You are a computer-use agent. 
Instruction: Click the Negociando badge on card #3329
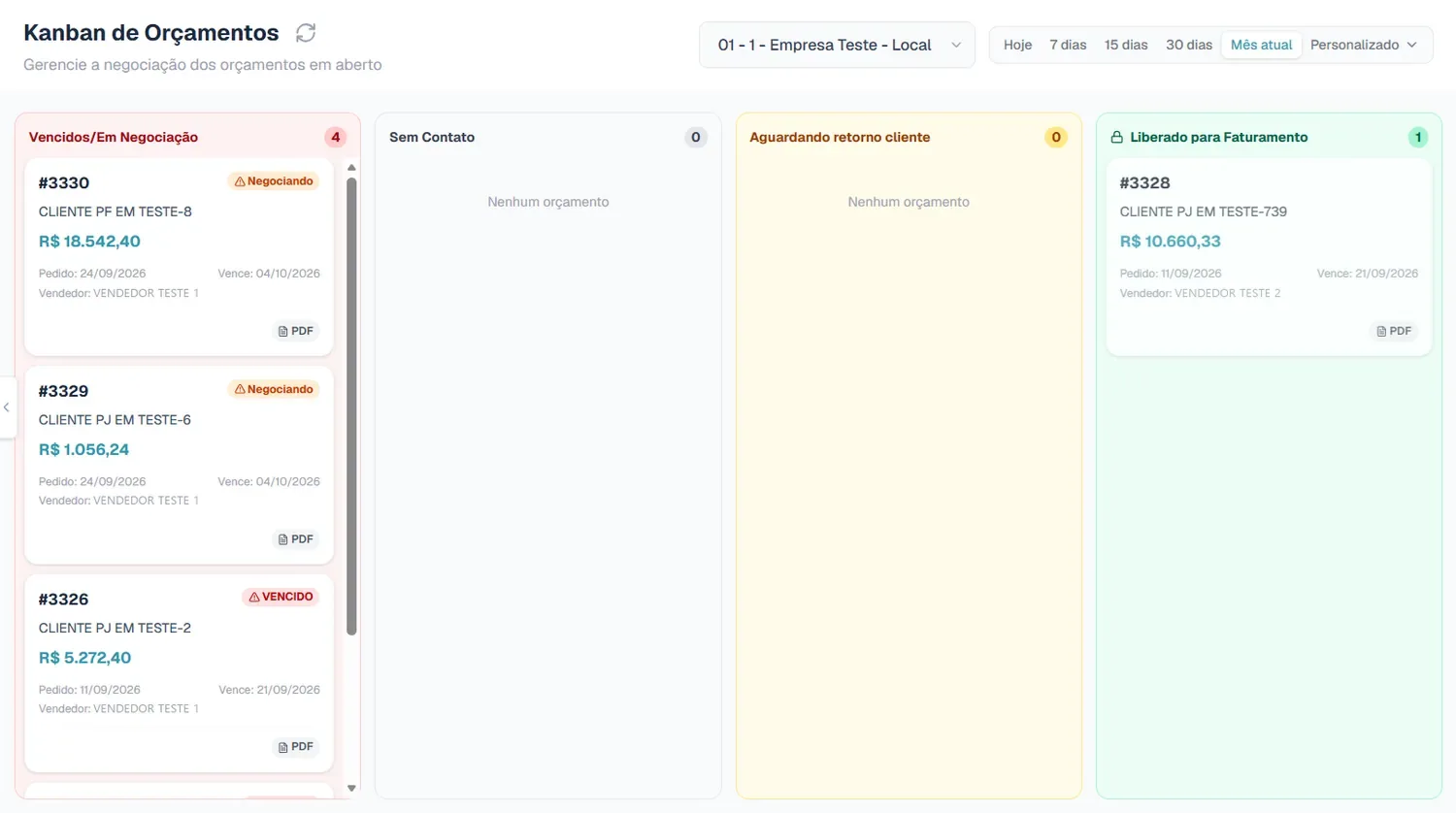[x=274, y=389]
